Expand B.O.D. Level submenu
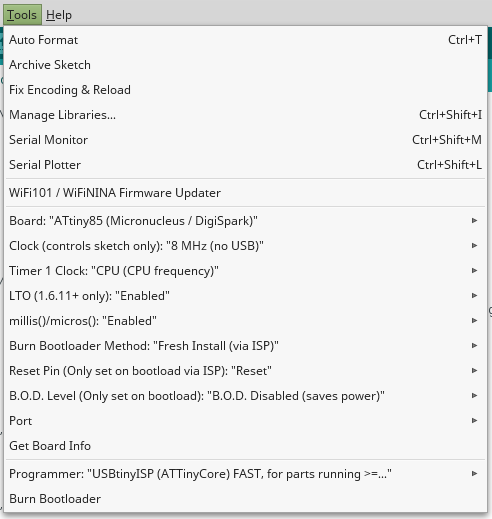The width and height of the screenshot is (492, 519). coord(245,396)
